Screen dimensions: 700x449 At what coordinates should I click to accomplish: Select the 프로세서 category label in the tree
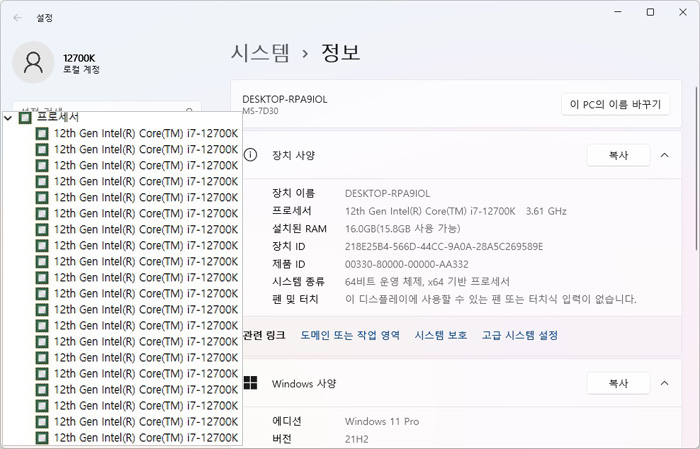tap(58, 117)
